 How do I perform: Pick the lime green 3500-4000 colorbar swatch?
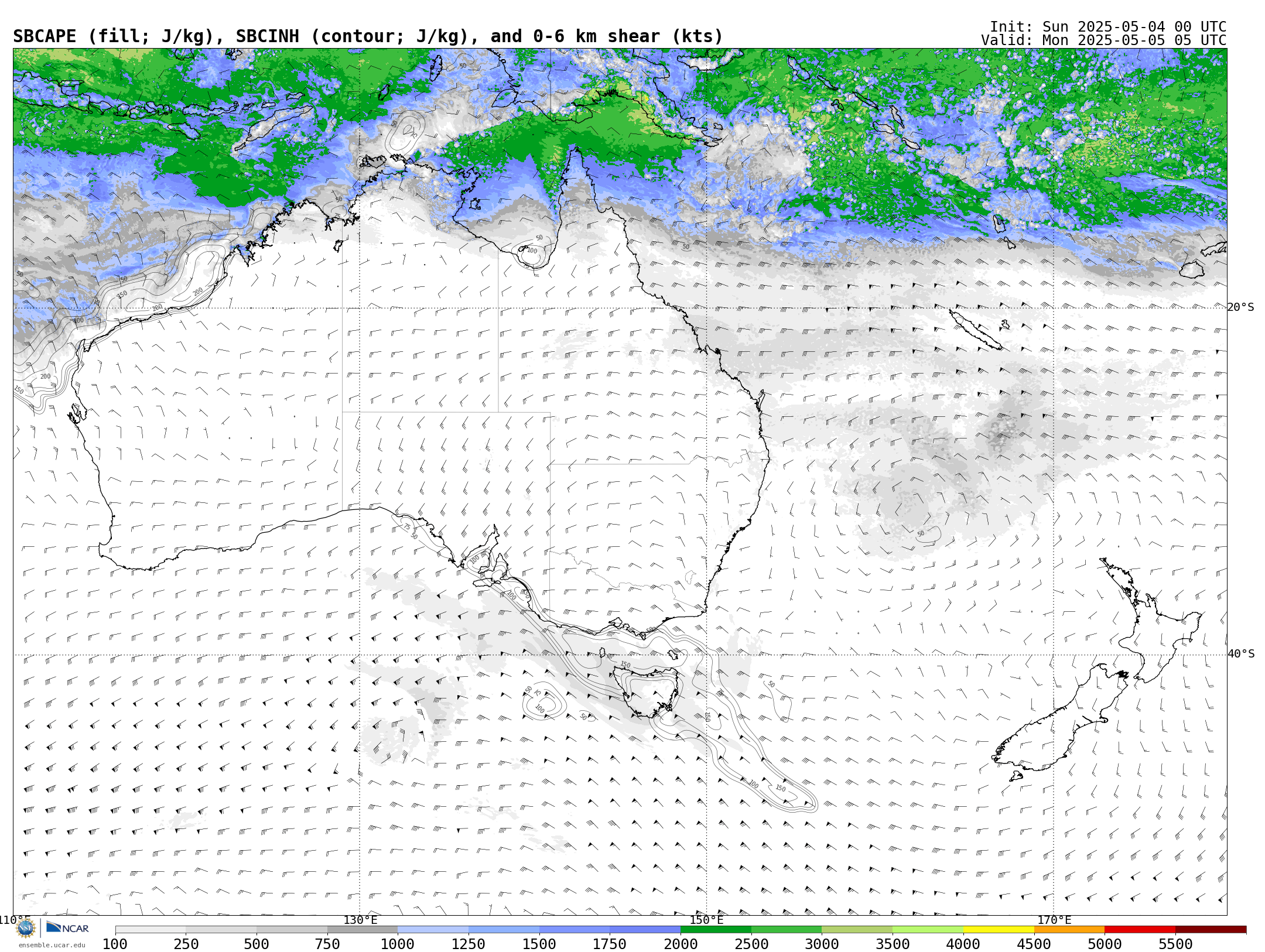pyautogui.click(x=928, y=930)
